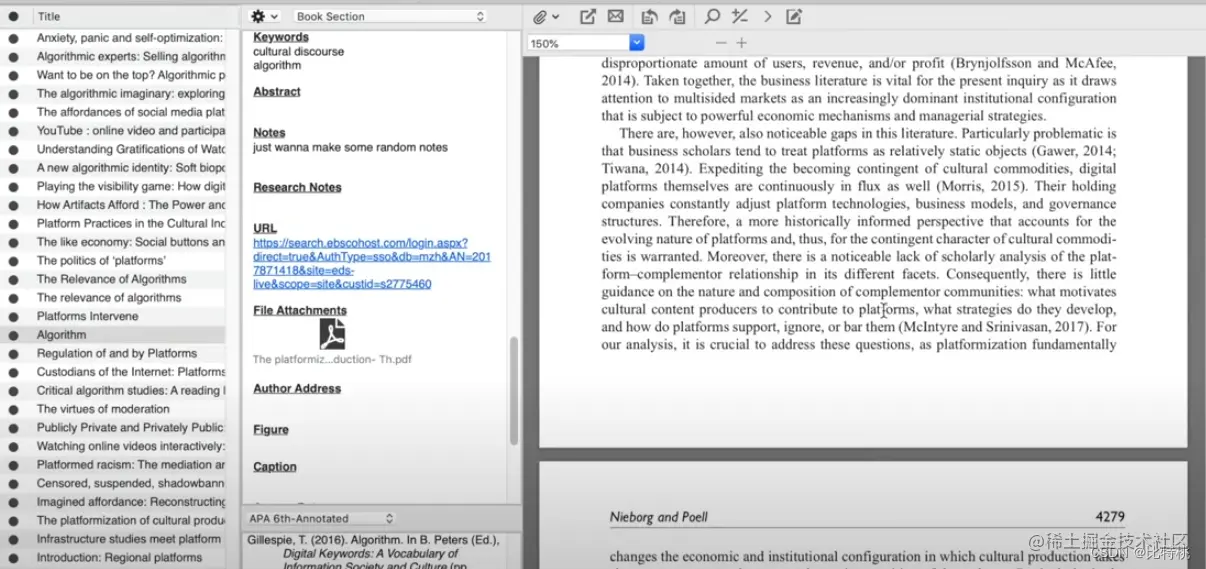Image resolution: width=1206 pixels, height=569 pixels.
Task: Rotate the PDF page right
Action: click(x=678, y=16)
